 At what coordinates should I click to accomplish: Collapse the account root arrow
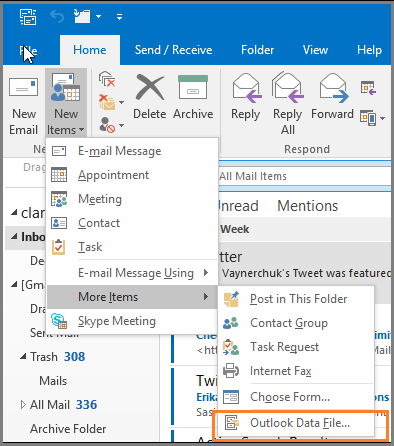[14, 213]
